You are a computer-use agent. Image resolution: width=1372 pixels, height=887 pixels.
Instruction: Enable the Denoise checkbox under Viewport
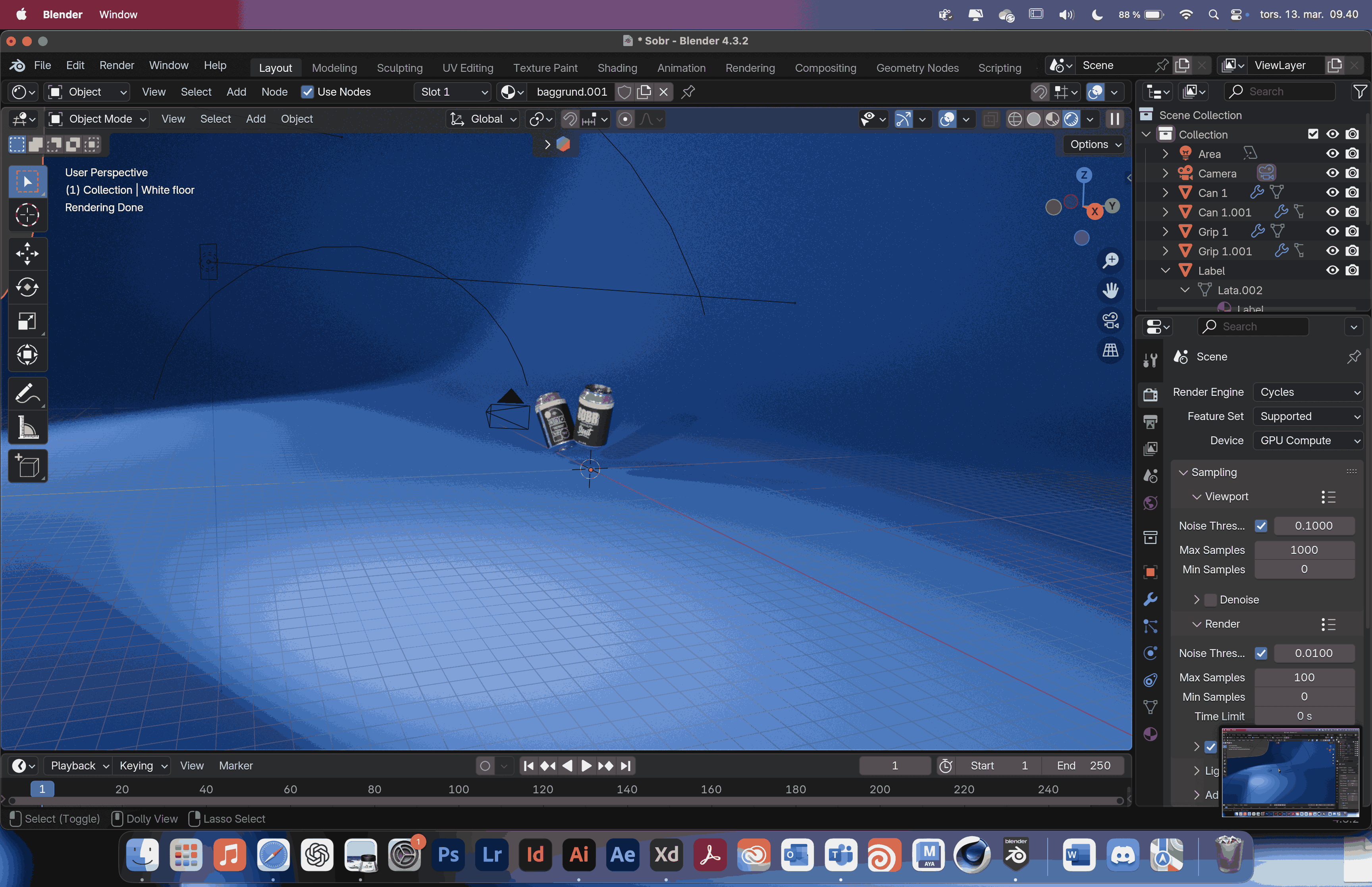pyautogui.click(x=1211, y=600)
